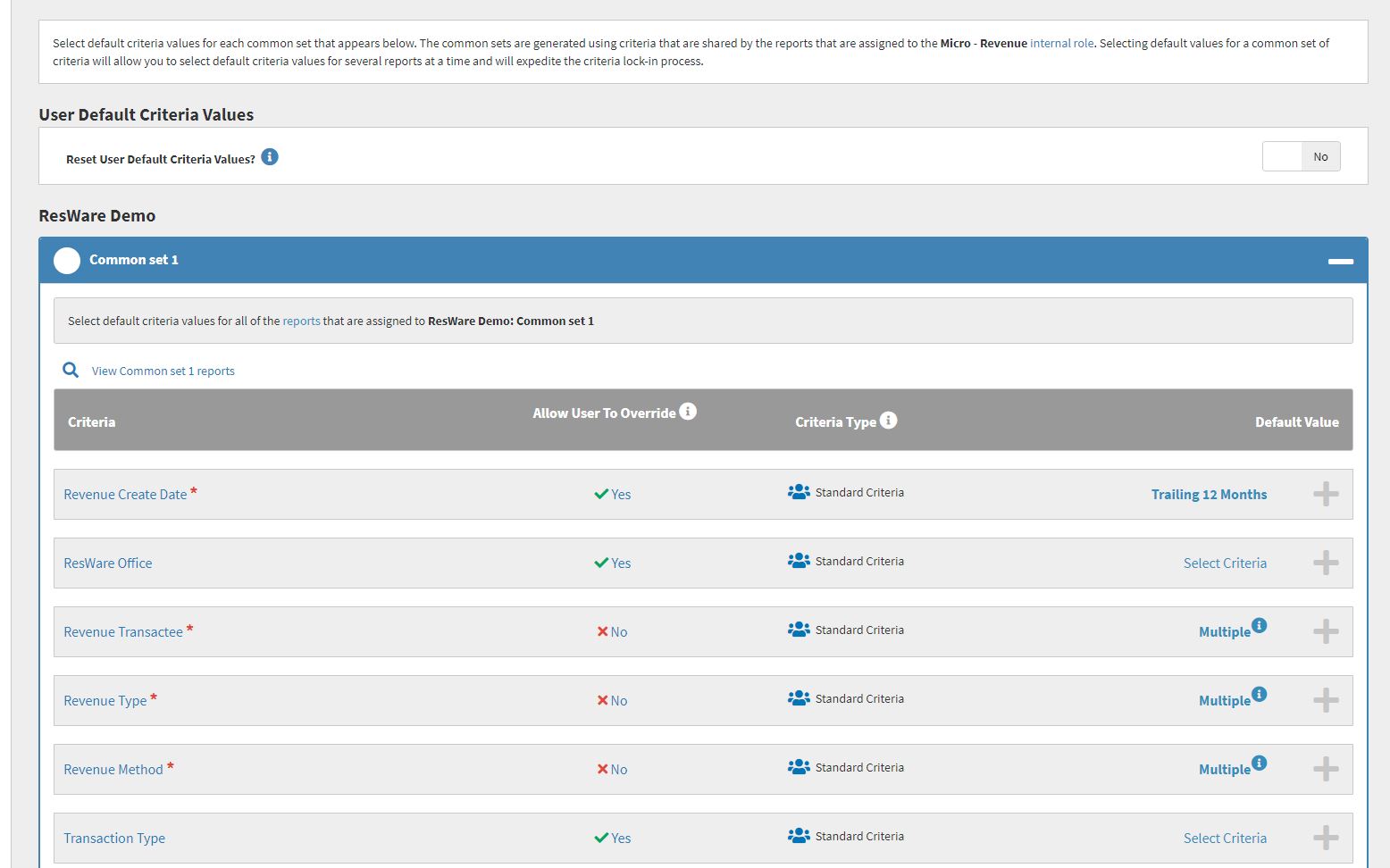Image resolution: width=1390 pixels, height=868 pixels.
Task: Toggle the Yes override for Revenue Create Date
Action: [x=613, y=495]
